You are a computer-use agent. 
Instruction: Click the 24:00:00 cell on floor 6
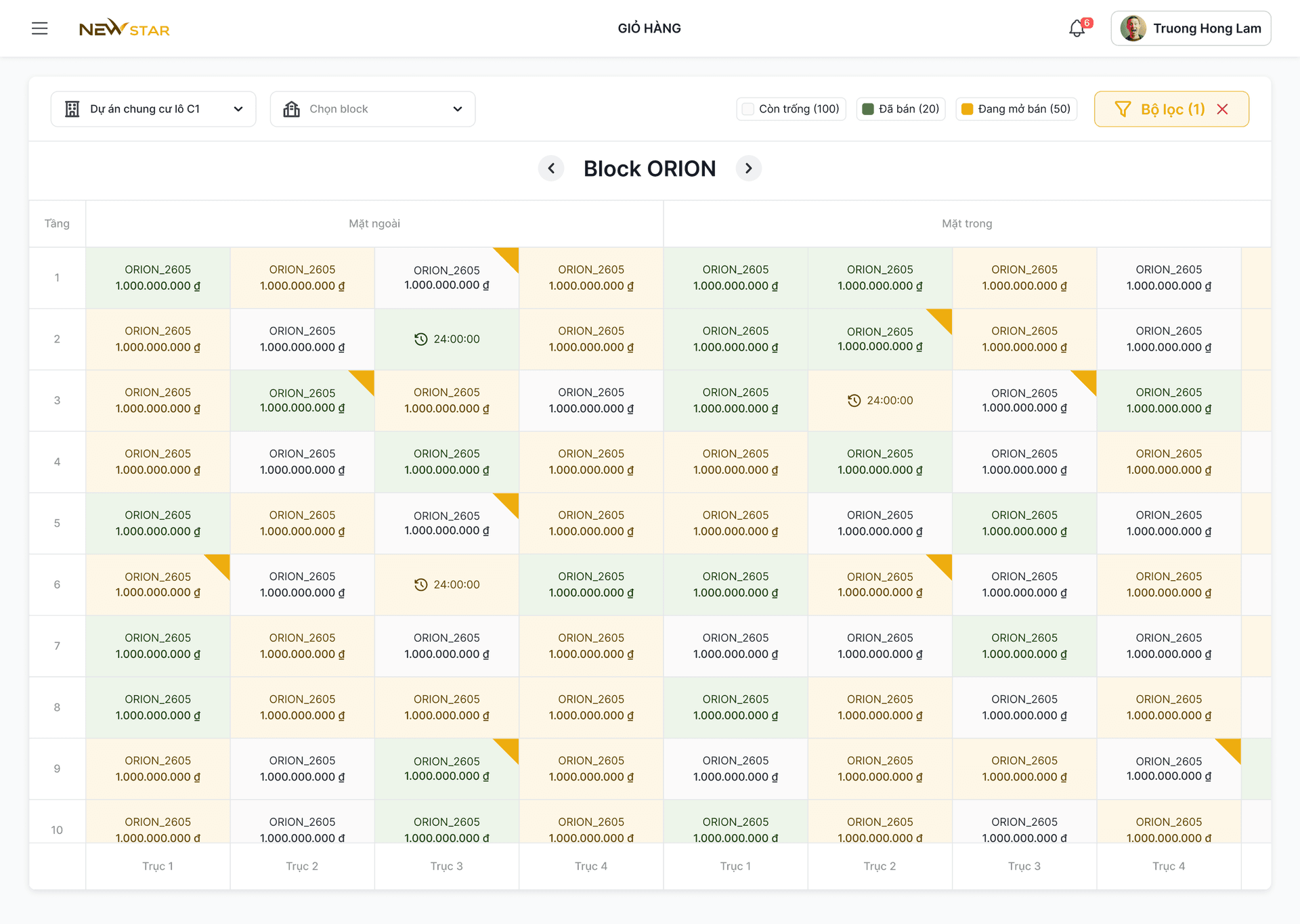[x=447, y=585]
